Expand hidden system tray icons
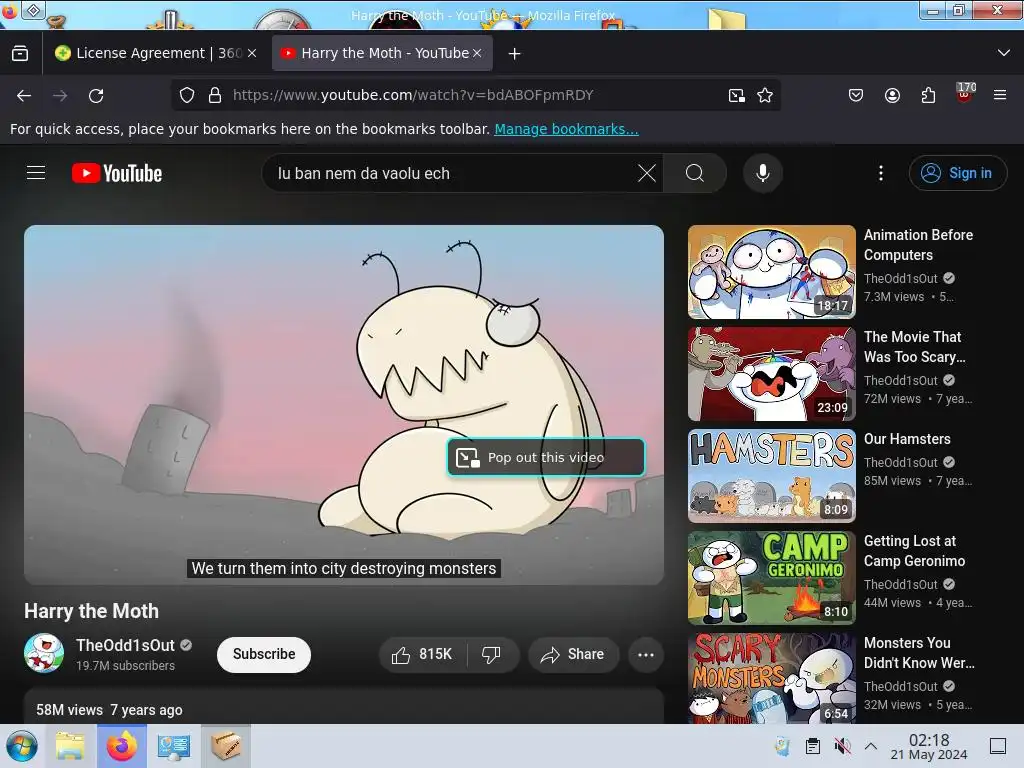The width and height of the screenshot is (1024, 768). (871, 746)
